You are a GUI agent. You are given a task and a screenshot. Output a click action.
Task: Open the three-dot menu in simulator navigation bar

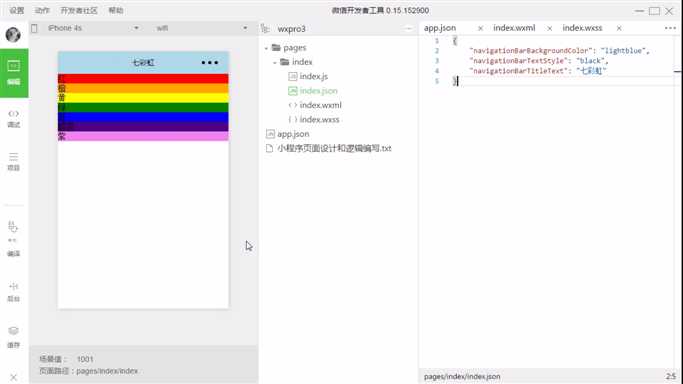(x=210, y=63)
